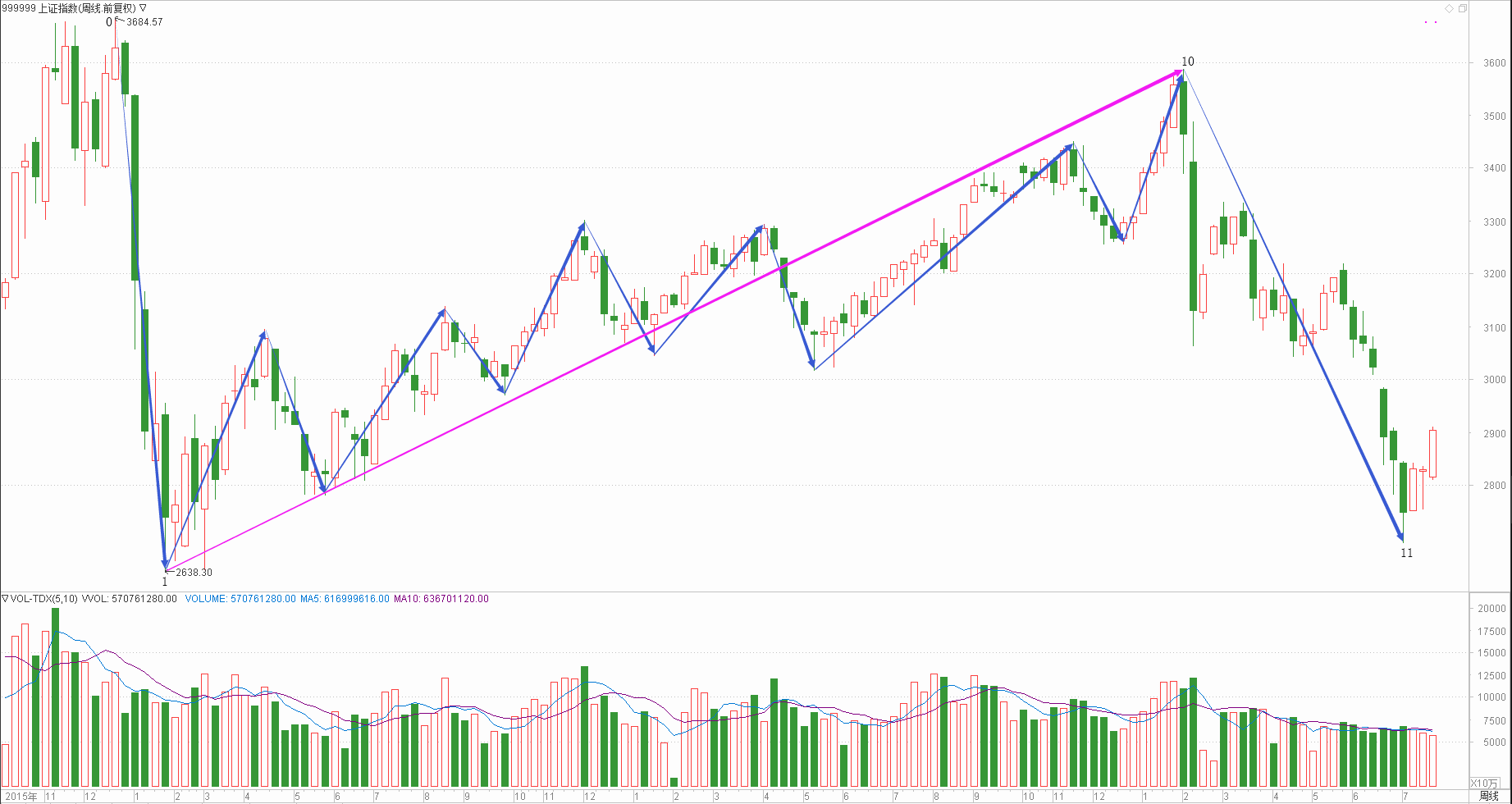Screen dimensions: 1512x804
Task: Click the two magenta dots near top right
Action: coord(1431,22)
